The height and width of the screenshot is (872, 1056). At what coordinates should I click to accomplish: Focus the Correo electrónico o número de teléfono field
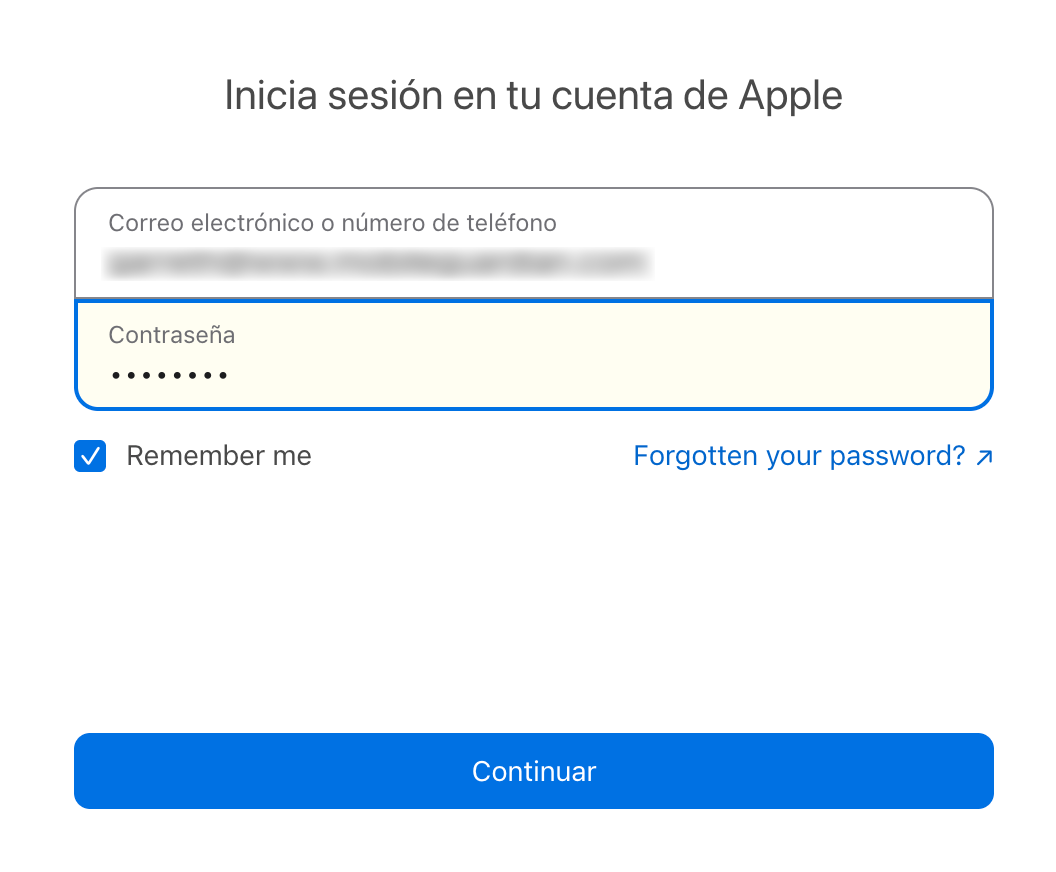click(534, 244)
